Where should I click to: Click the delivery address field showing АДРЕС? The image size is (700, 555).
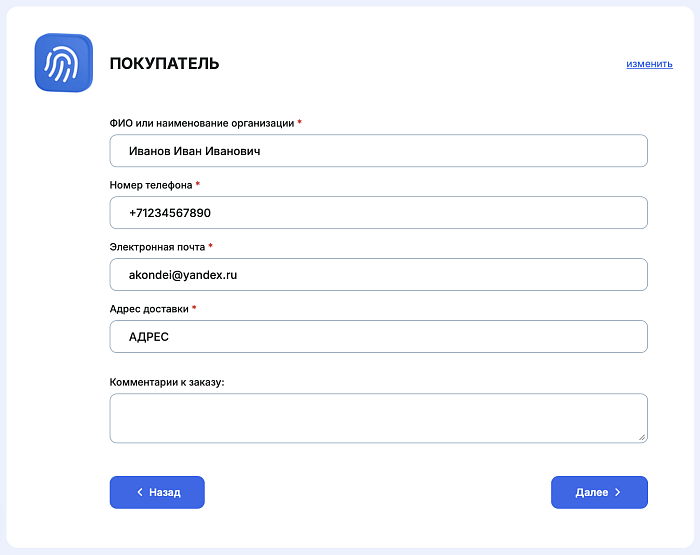[x=378, y=337]
